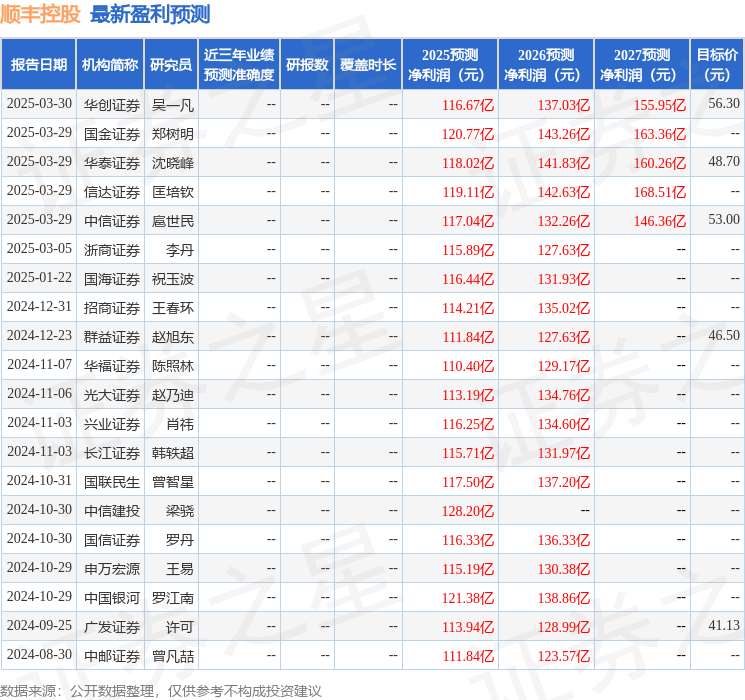Click the 128.20亿 profit value

(468, 510)
